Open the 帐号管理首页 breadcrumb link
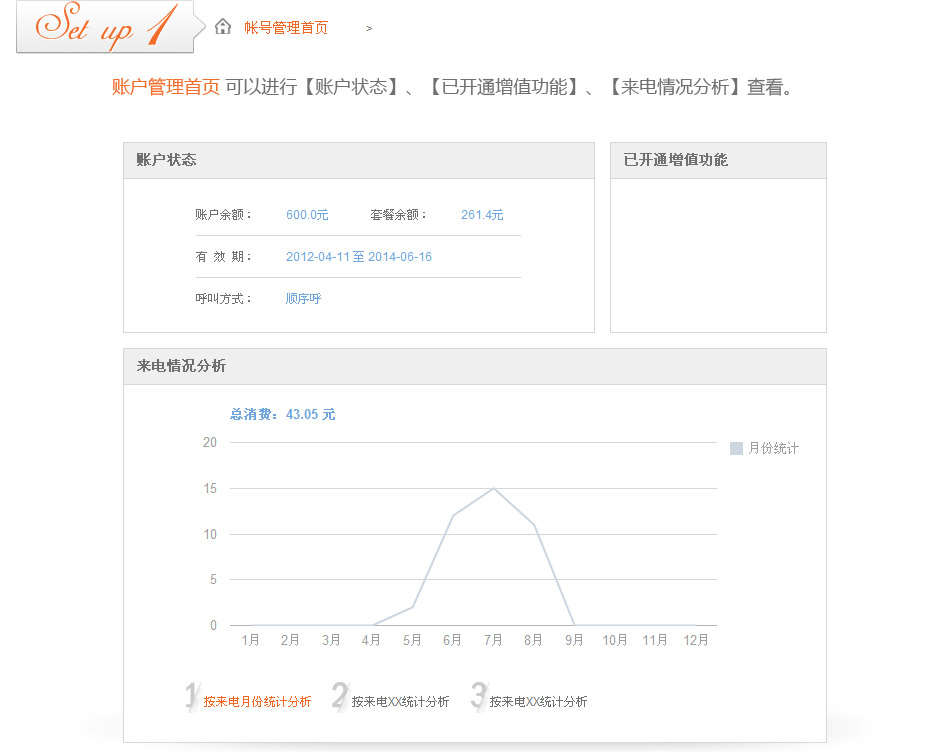The width and height of the screenshot is (950, 752). click(x=286, y=28)
